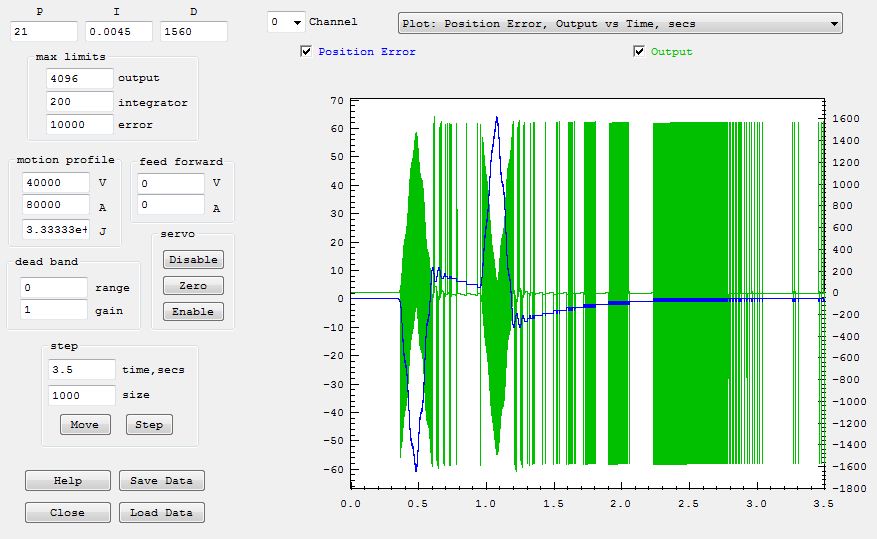Click Save Data button

pyautogui.click(x=161, y=481)
